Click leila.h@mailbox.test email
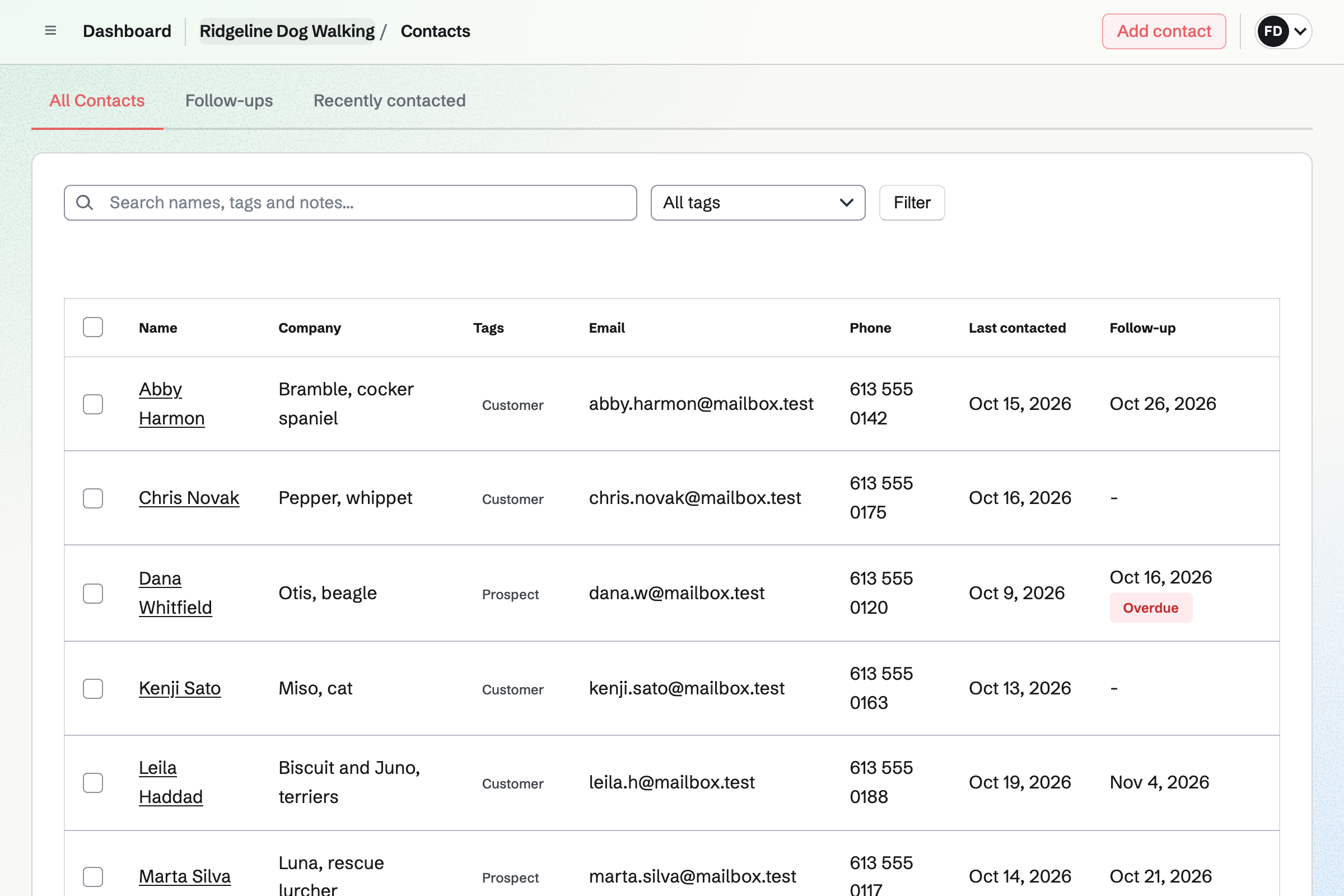The width and height of the screenshot is (1344, 896). (672, 782)
